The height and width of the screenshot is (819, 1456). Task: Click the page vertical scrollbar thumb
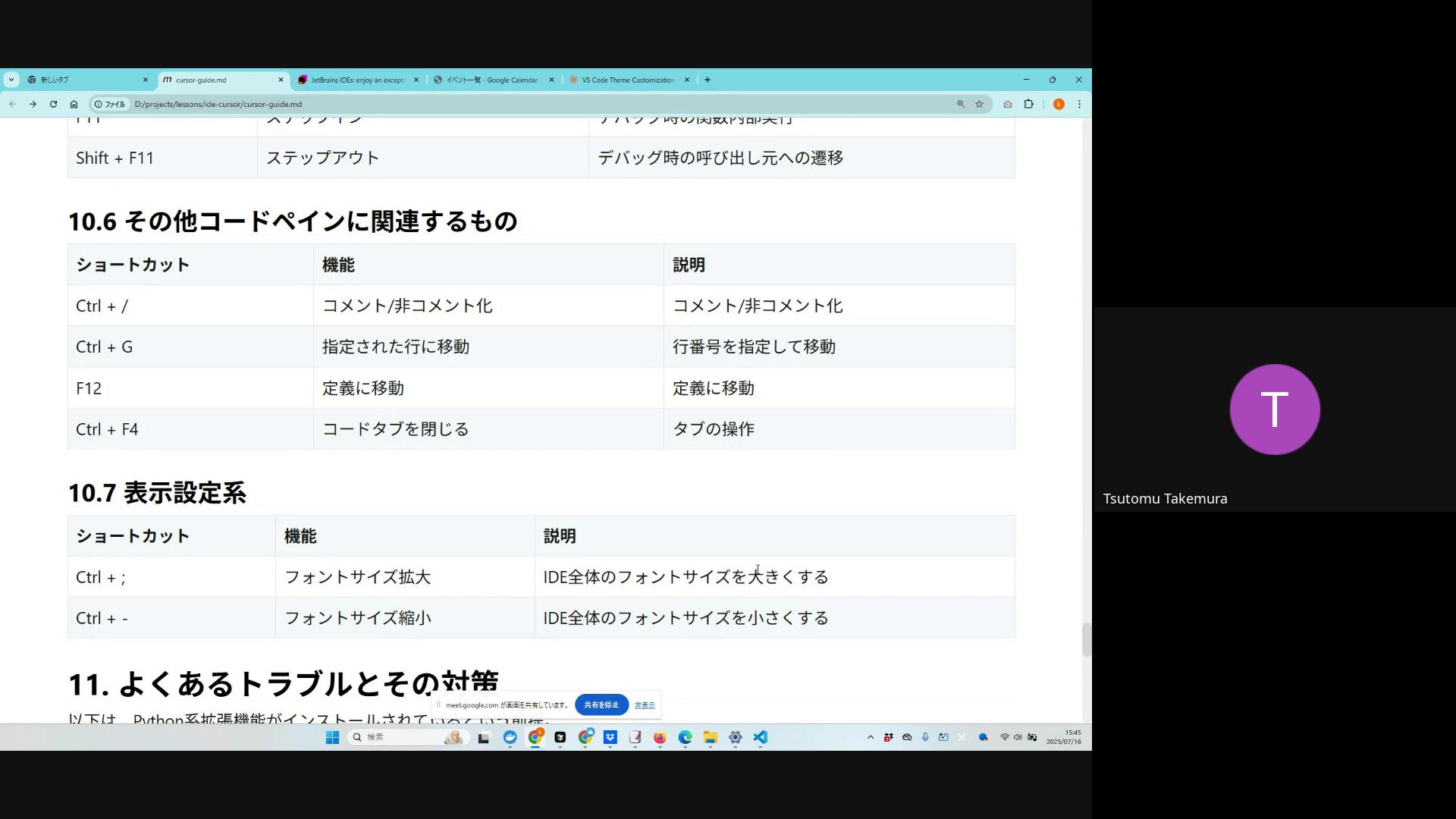click(1086, 639)
